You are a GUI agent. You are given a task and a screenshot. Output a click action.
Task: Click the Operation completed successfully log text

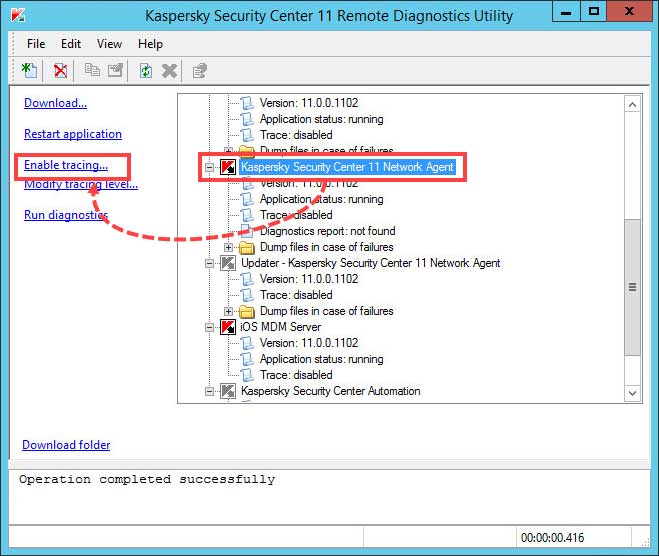coord(147,480)
